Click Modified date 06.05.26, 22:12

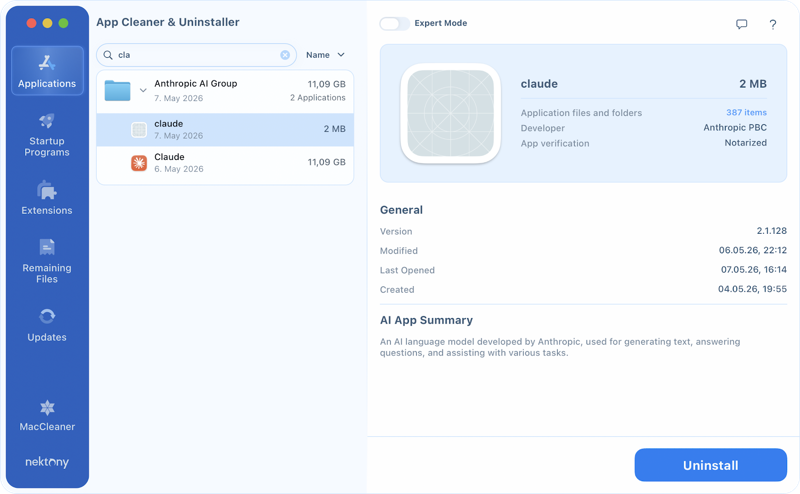click(x=753, y=250)
